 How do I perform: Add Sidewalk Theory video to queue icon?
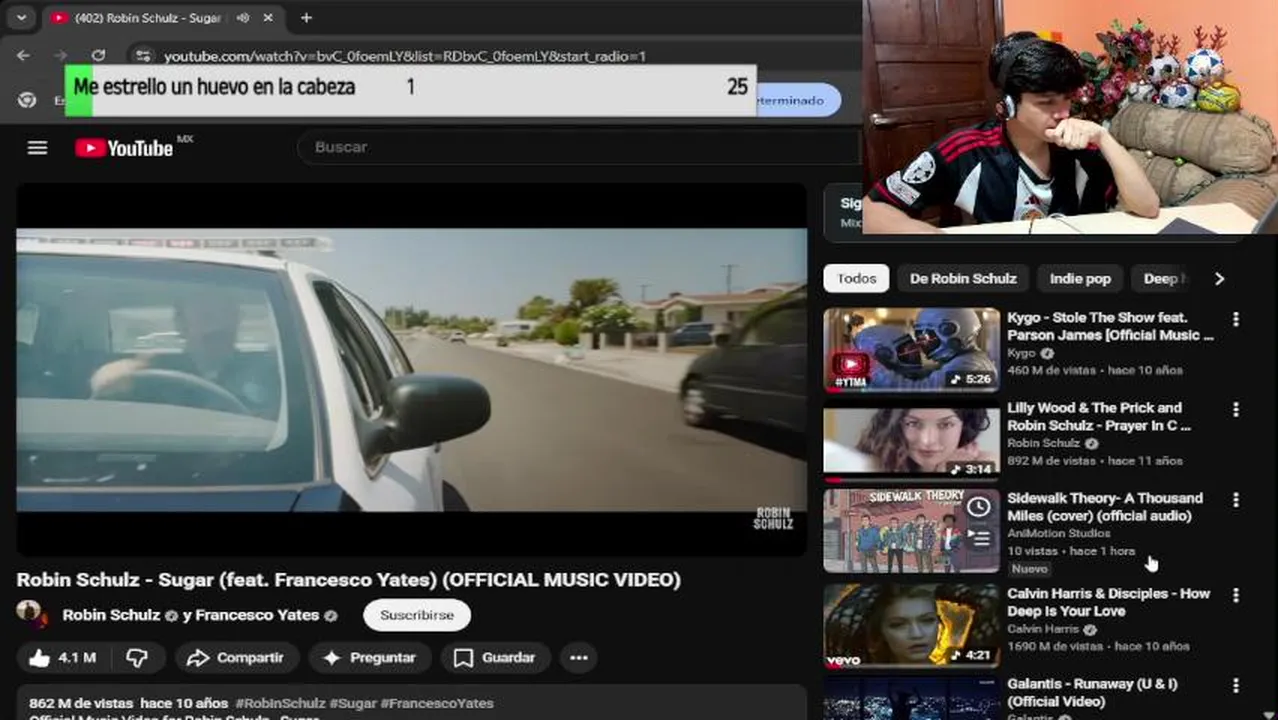(x=979, y=538)
